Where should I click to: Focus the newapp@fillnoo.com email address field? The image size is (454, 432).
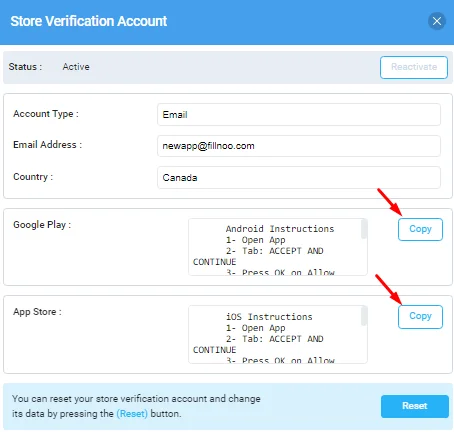(299, 146)
